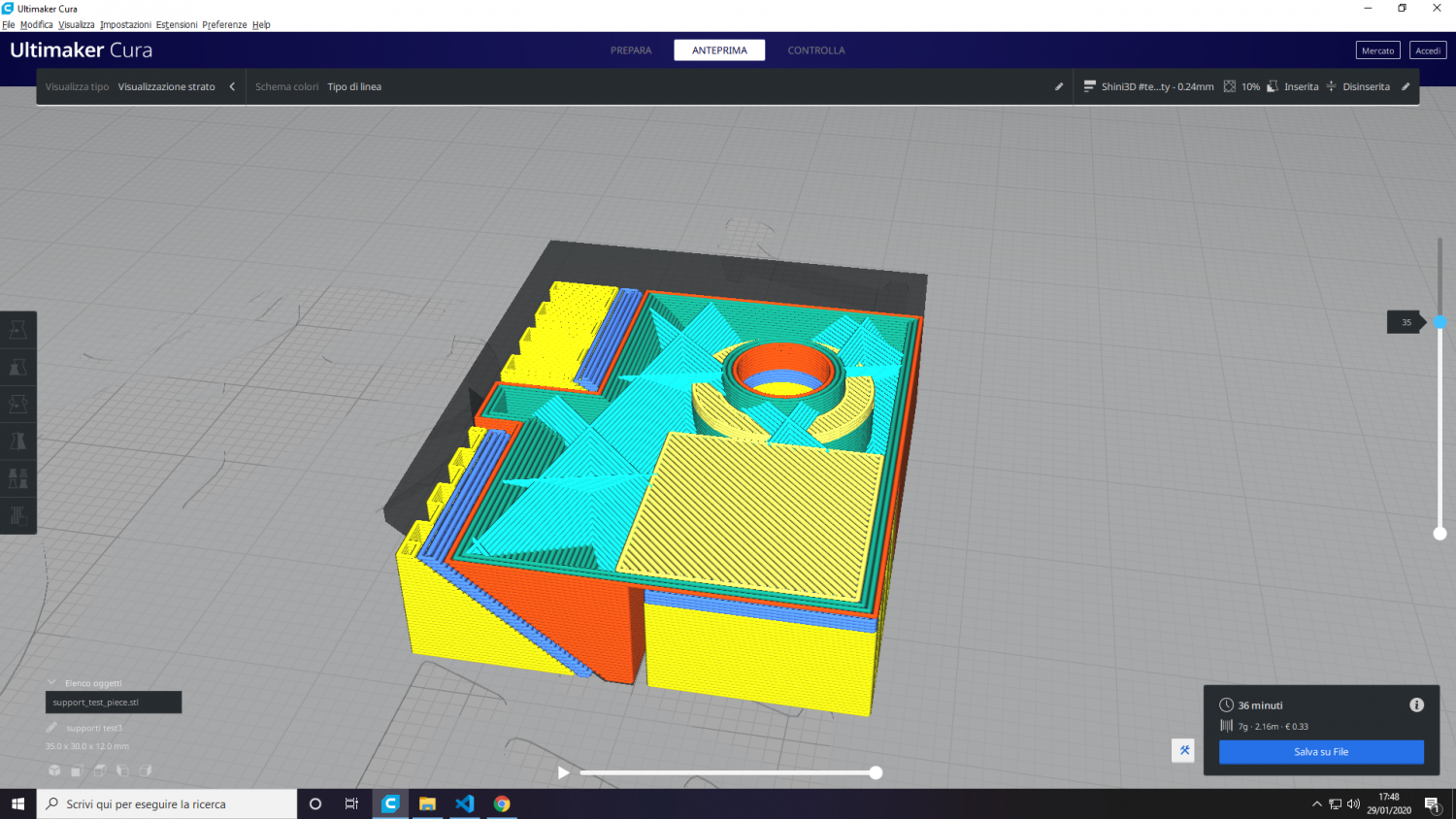Click the support Inserita icon
This screenshot has width=1456, height=819.
(1273, 86)
